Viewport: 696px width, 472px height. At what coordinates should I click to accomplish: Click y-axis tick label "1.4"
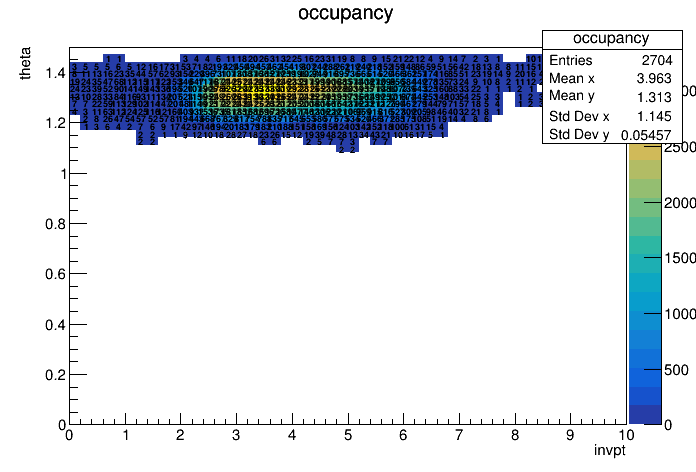[55, 73]
